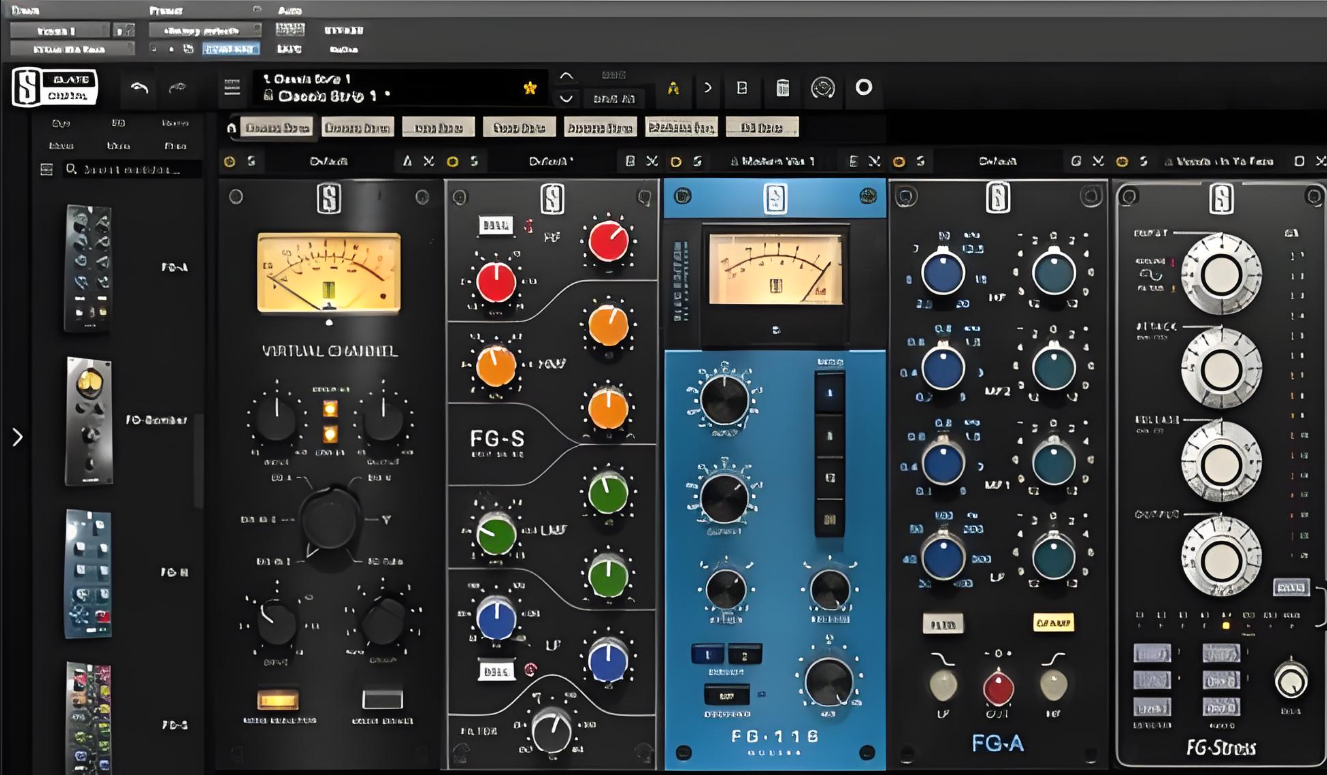This screenshot has width=1327, height=775.
Task: Step to next preset with down chevron
Action: pos(566,98)
